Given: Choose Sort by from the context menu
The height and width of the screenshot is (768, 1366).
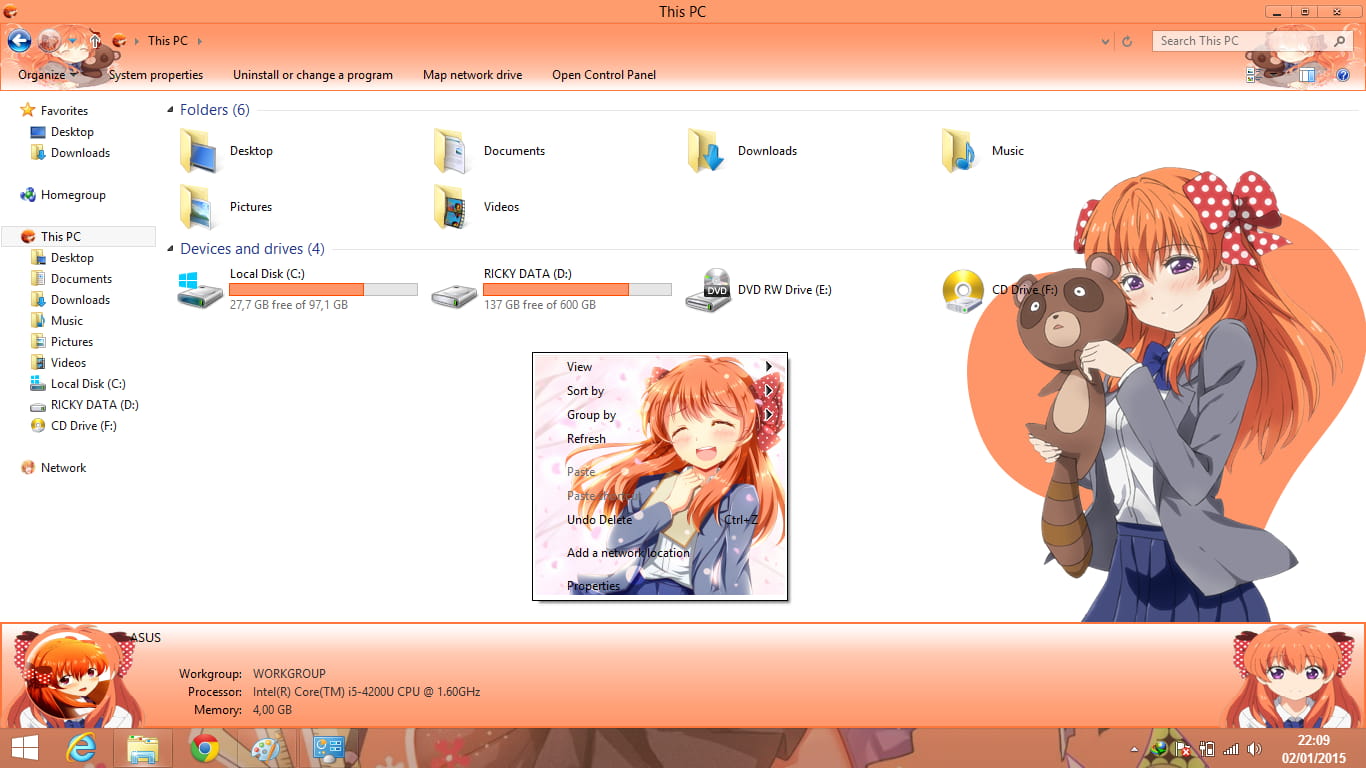Looking at the screenshot, I should tap(584, 391).
